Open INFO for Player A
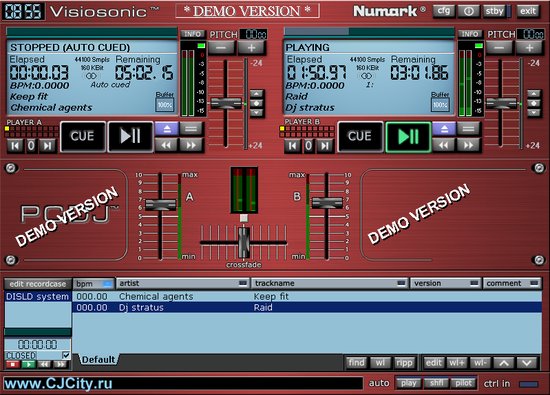This screenshot has width=550, height=395. click(x=192, y=34)
